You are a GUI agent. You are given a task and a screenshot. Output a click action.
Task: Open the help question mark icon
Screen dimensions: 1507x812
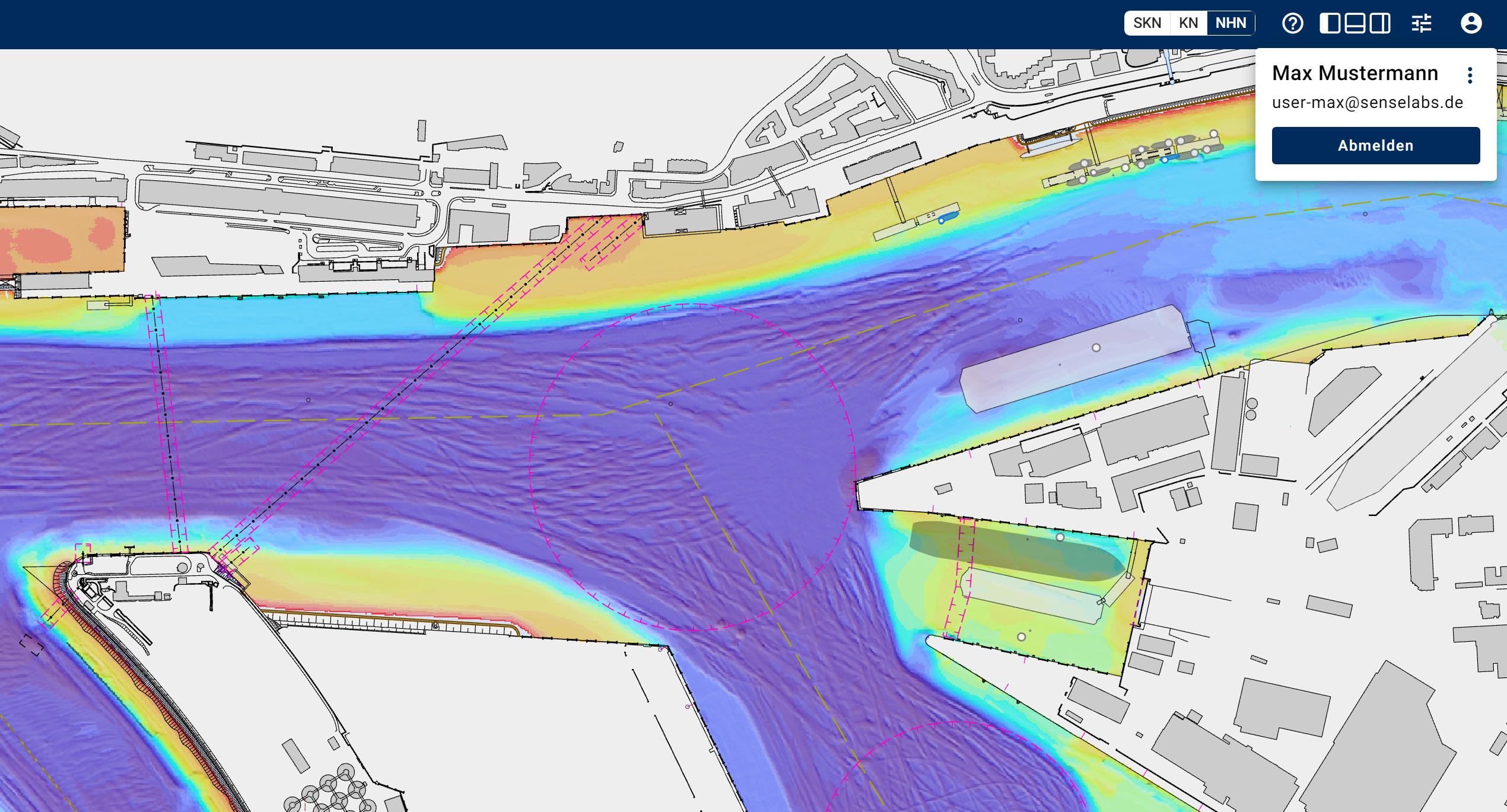(1292, 23)
